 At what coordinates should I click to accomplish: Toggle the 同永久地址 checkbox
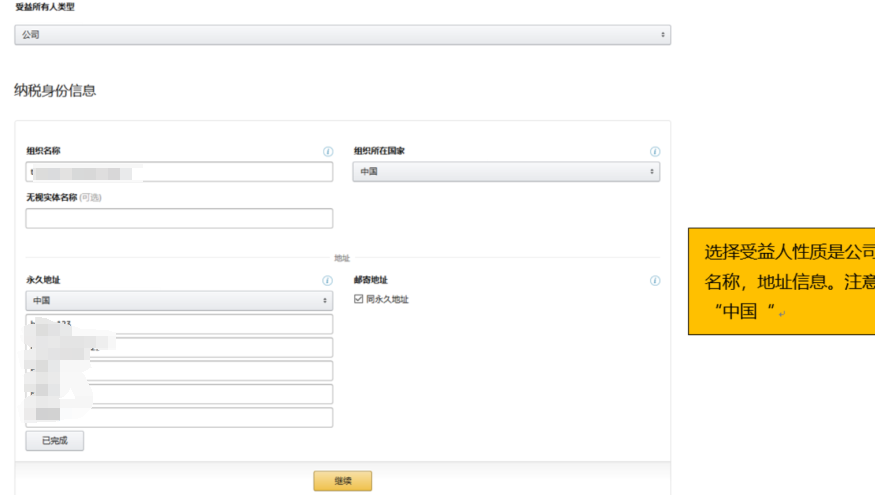click(x=359, y=299)
